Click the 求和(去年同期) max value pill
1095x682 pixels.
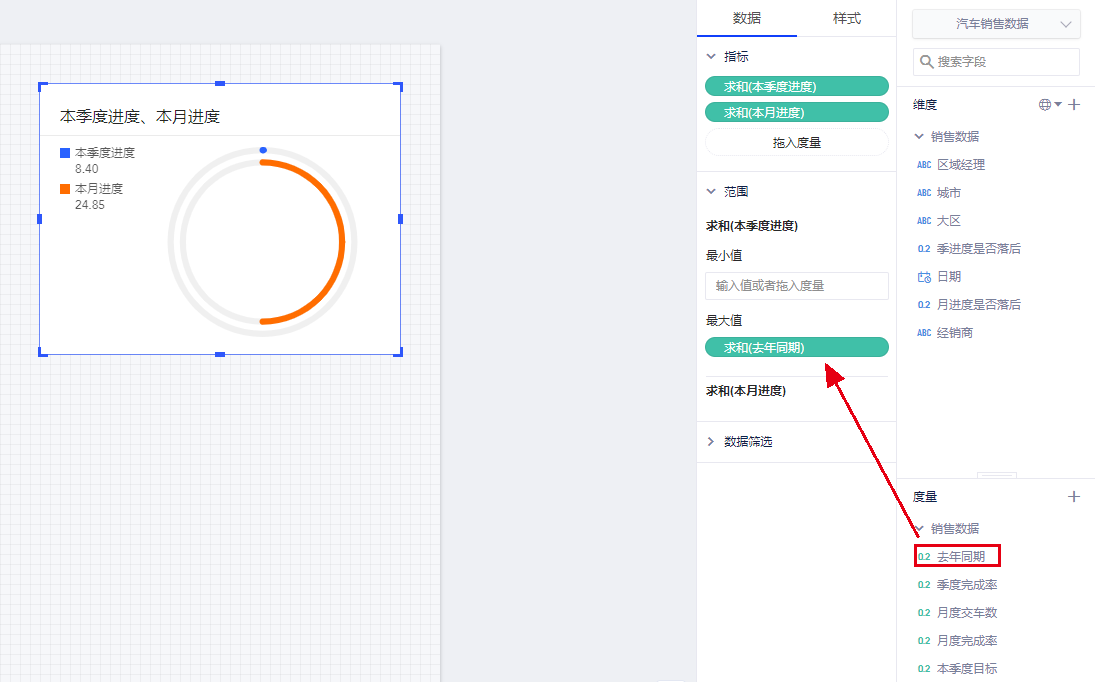click(x=796, y=347)
